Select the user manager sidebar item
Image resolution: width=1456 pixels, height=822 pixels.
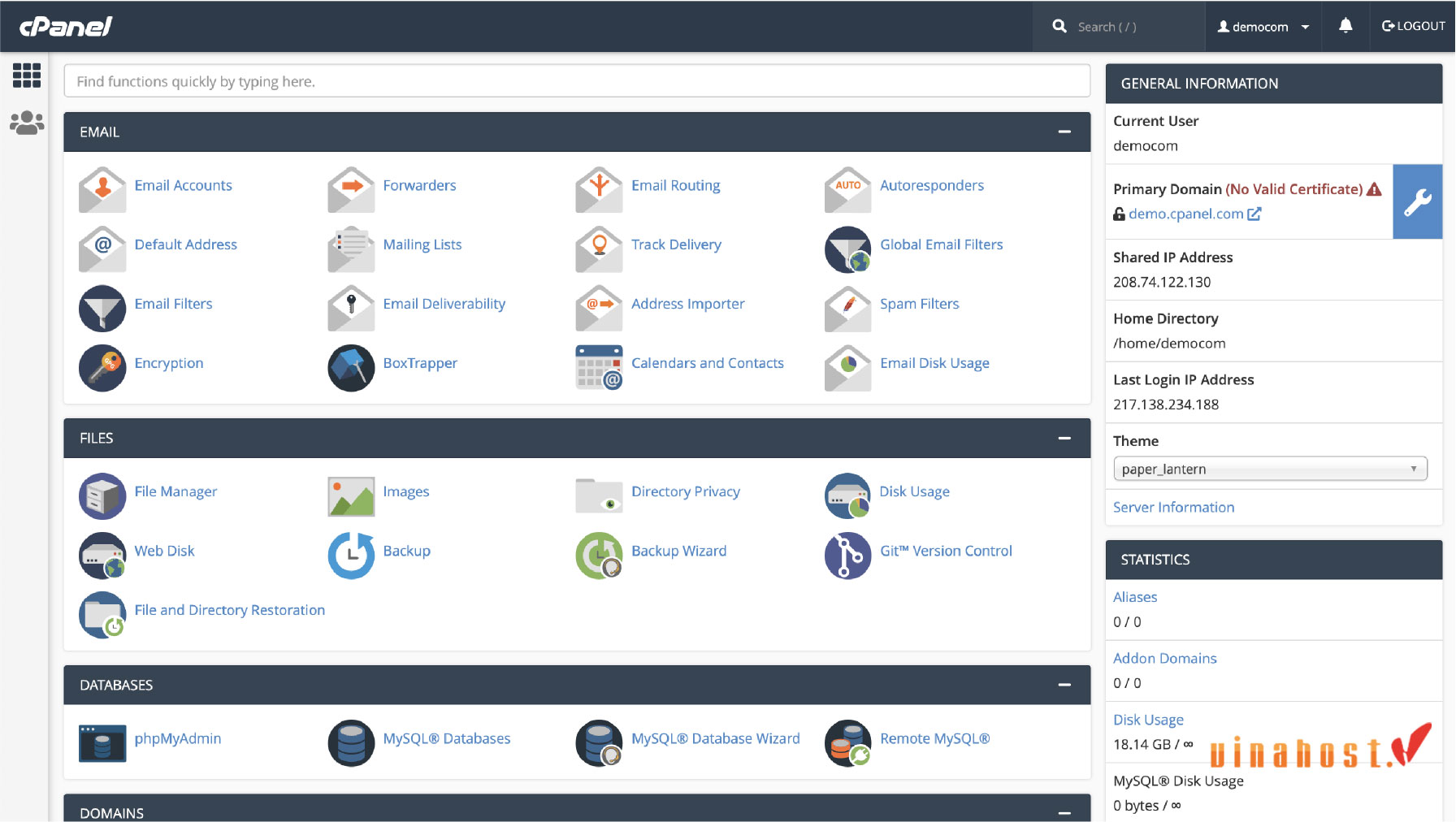coord(27,122)
